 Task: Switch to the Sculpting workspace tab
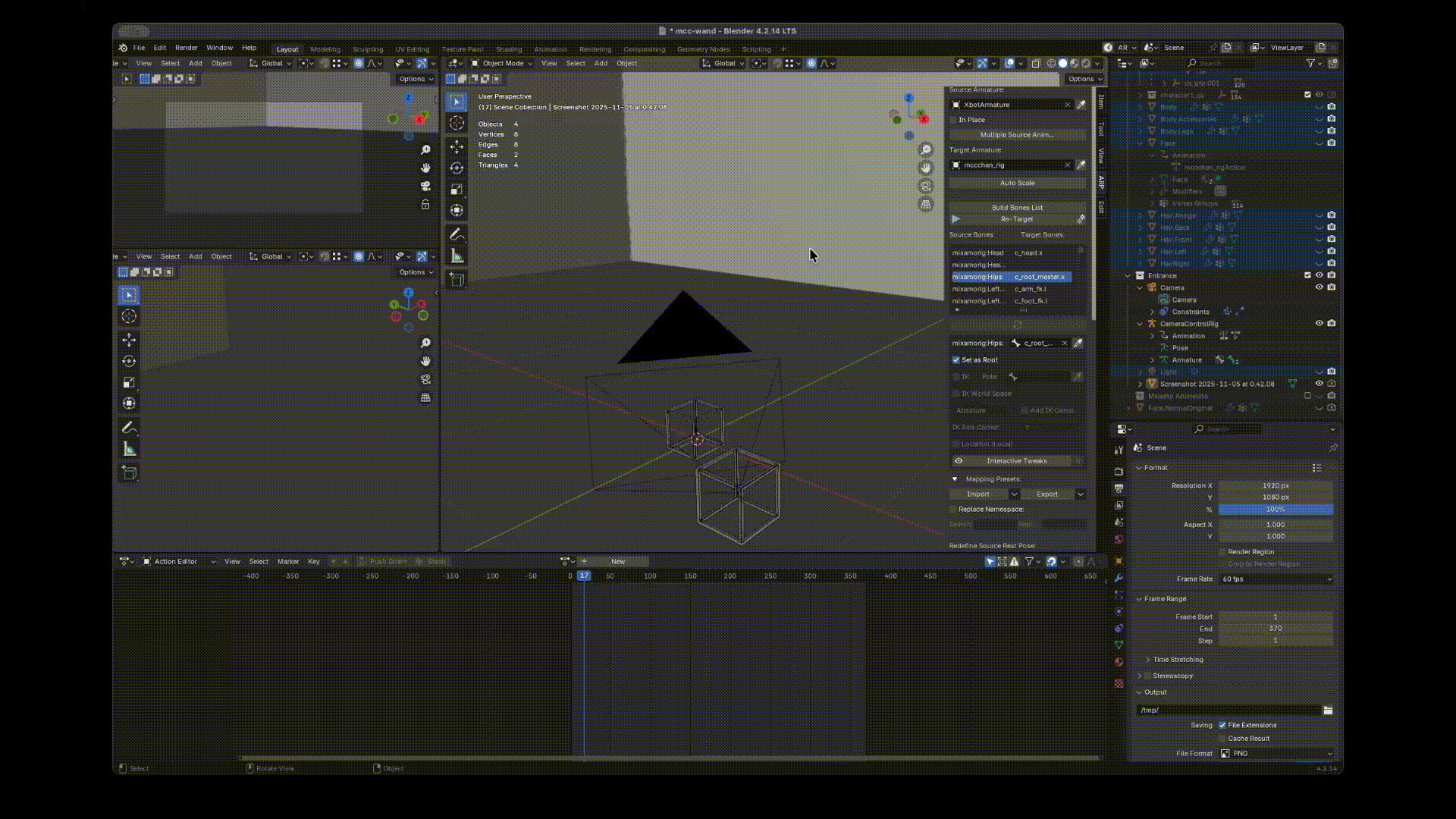pos(368,49)
